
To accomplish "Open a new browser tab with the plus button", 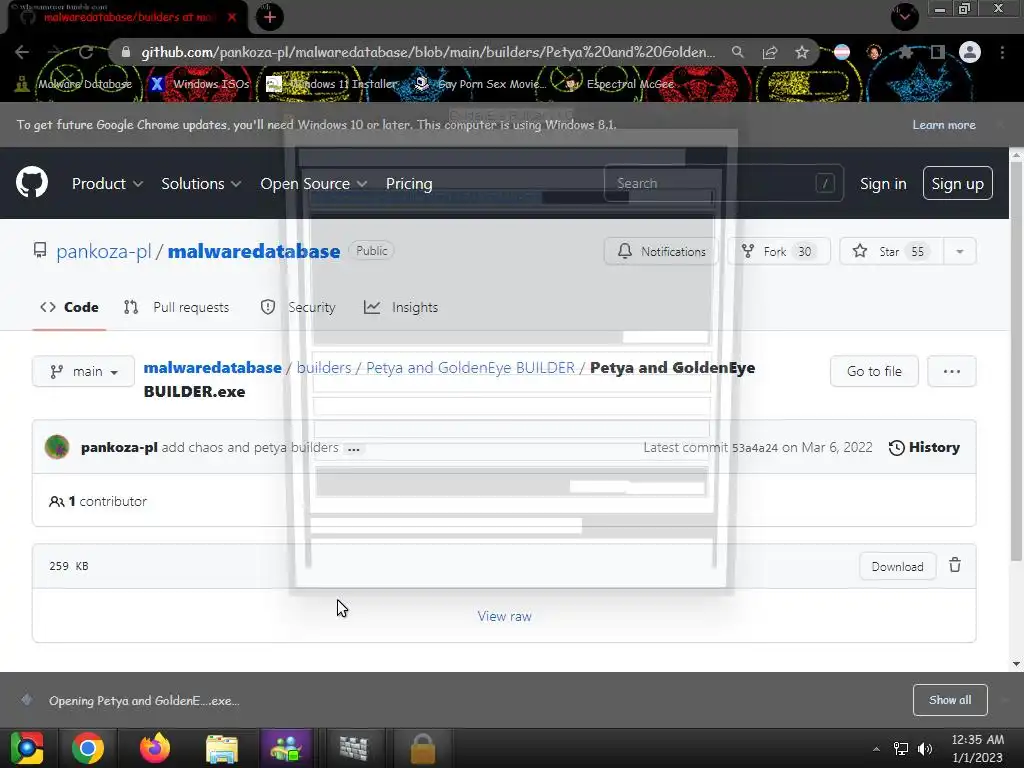I will (270, 17).
